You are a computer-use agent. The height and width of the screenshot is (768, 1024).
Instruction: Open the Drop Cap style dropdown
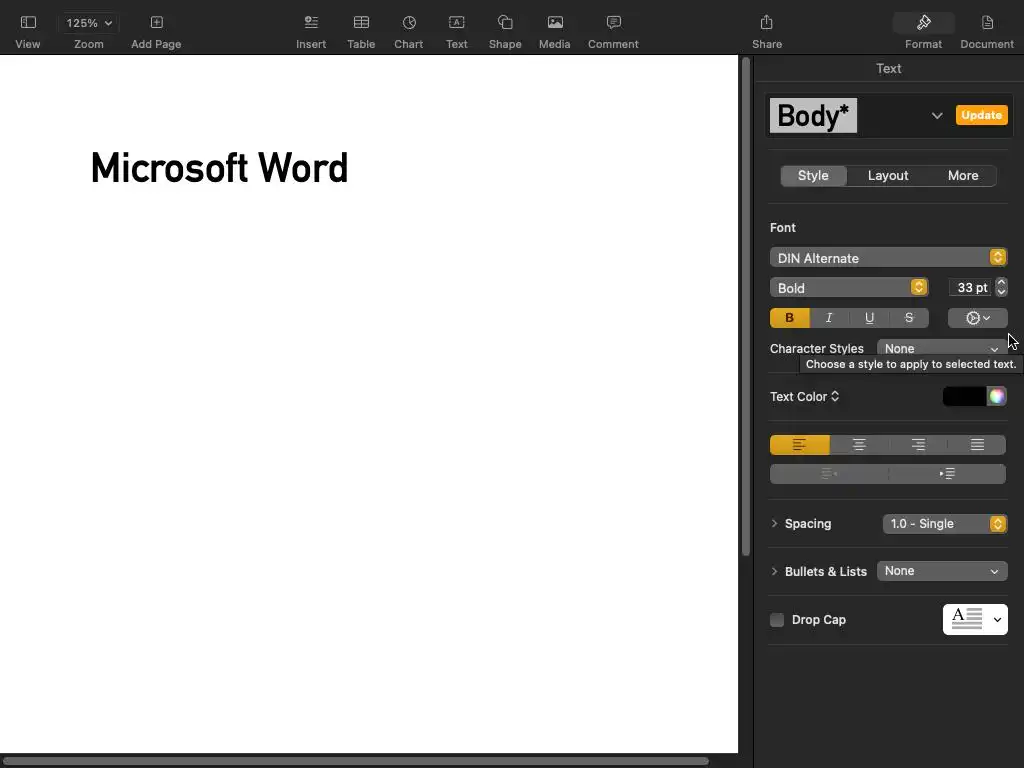[x=975, y=620]
